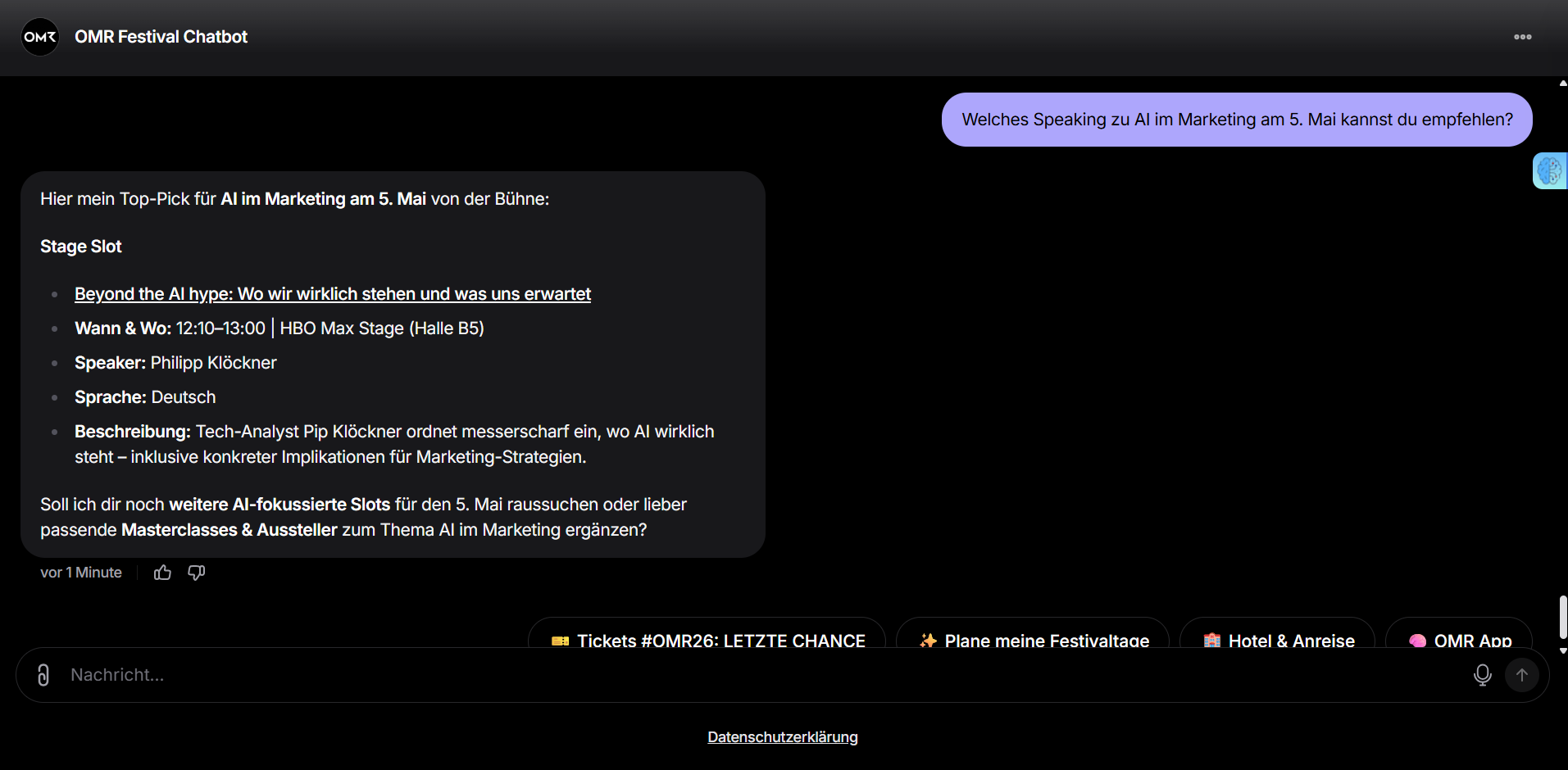Focus the Nachricht message input field
Viewport: 1568px width, 770px height.
tap(762, 675)
